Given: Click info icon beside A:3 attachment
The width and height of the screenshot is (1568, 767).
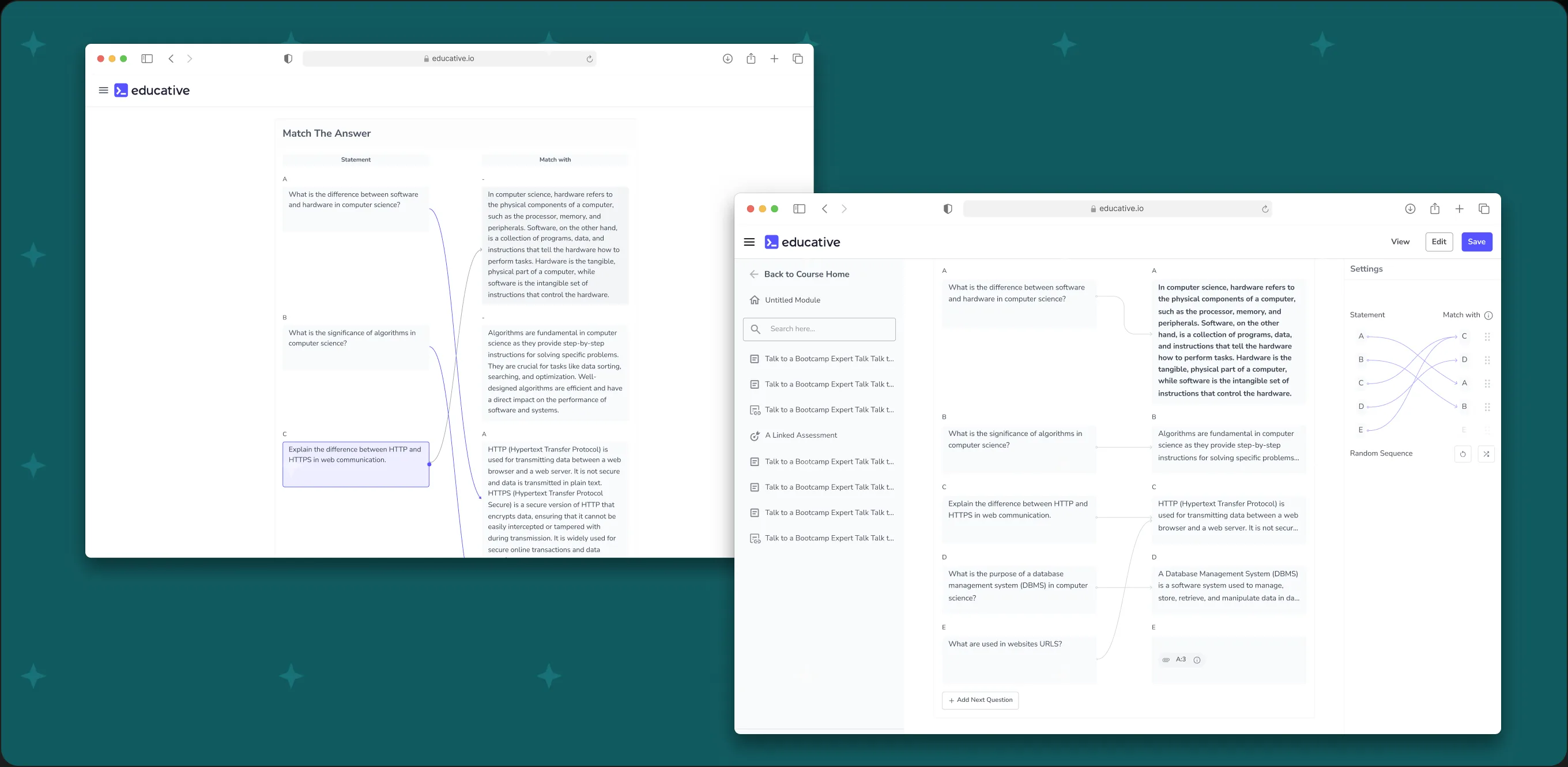Looking at the screenshot, I should point(1197,660).
